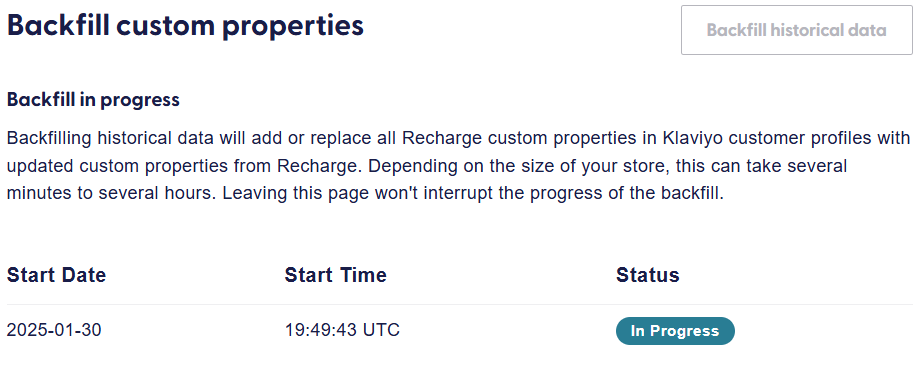Viewport: 918px width, 365px height.
Task: Select the 19:49:43 UTC start time cell
Action: coord(342,330)
